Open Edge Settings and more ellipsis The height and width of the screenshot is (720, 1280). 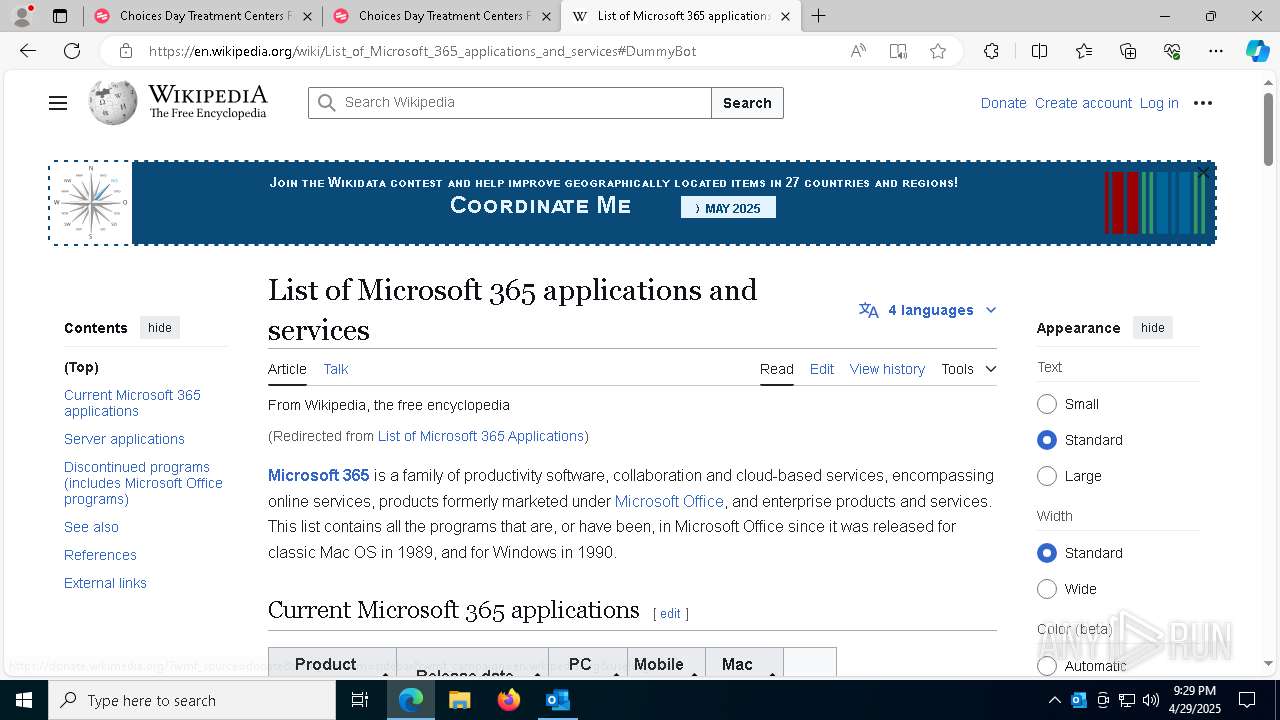point(1216,51)
